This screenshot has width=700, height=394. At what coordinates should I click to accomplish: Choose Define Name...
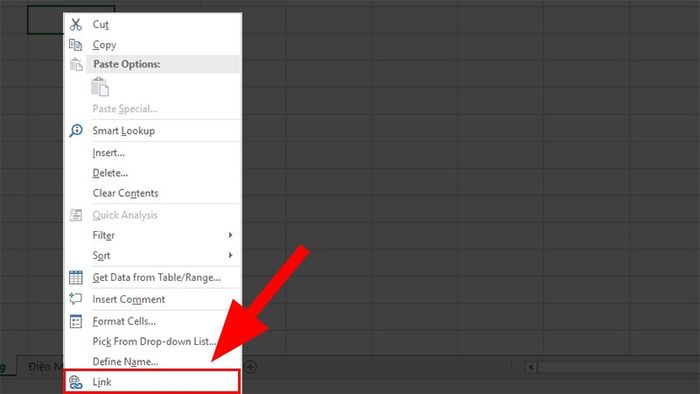tap(152, 361)
